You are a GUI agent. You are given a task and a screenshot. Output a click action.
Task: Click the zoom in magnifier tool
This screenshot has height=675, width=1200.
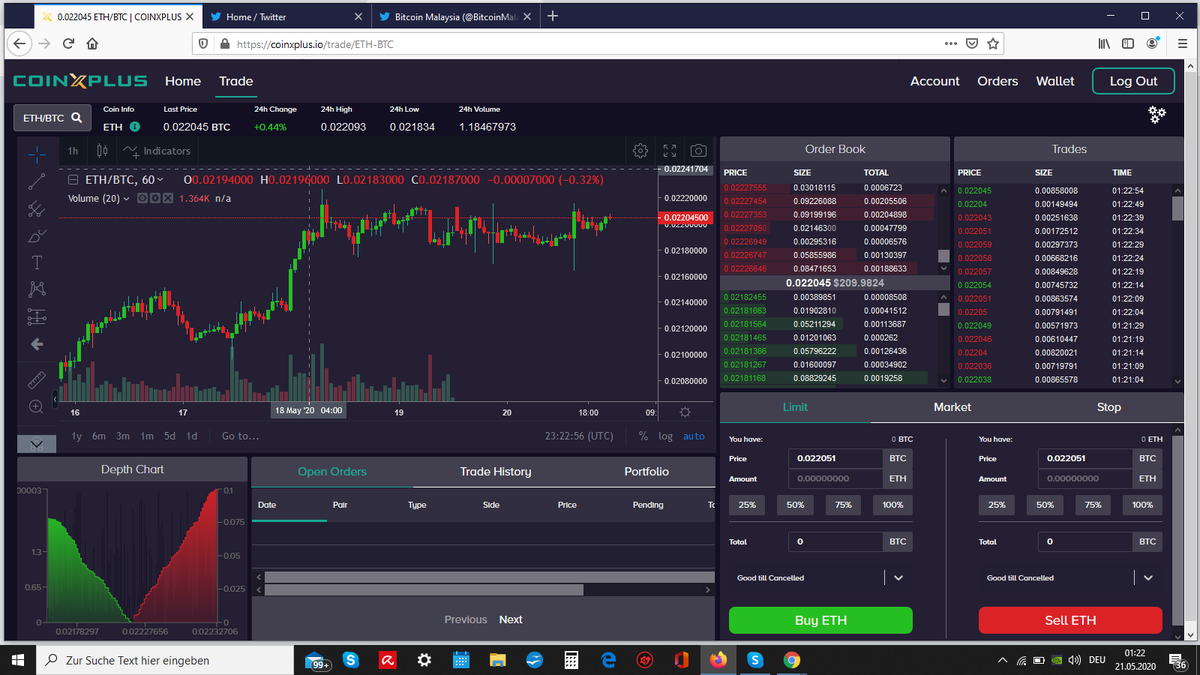[x=37, y=406]
